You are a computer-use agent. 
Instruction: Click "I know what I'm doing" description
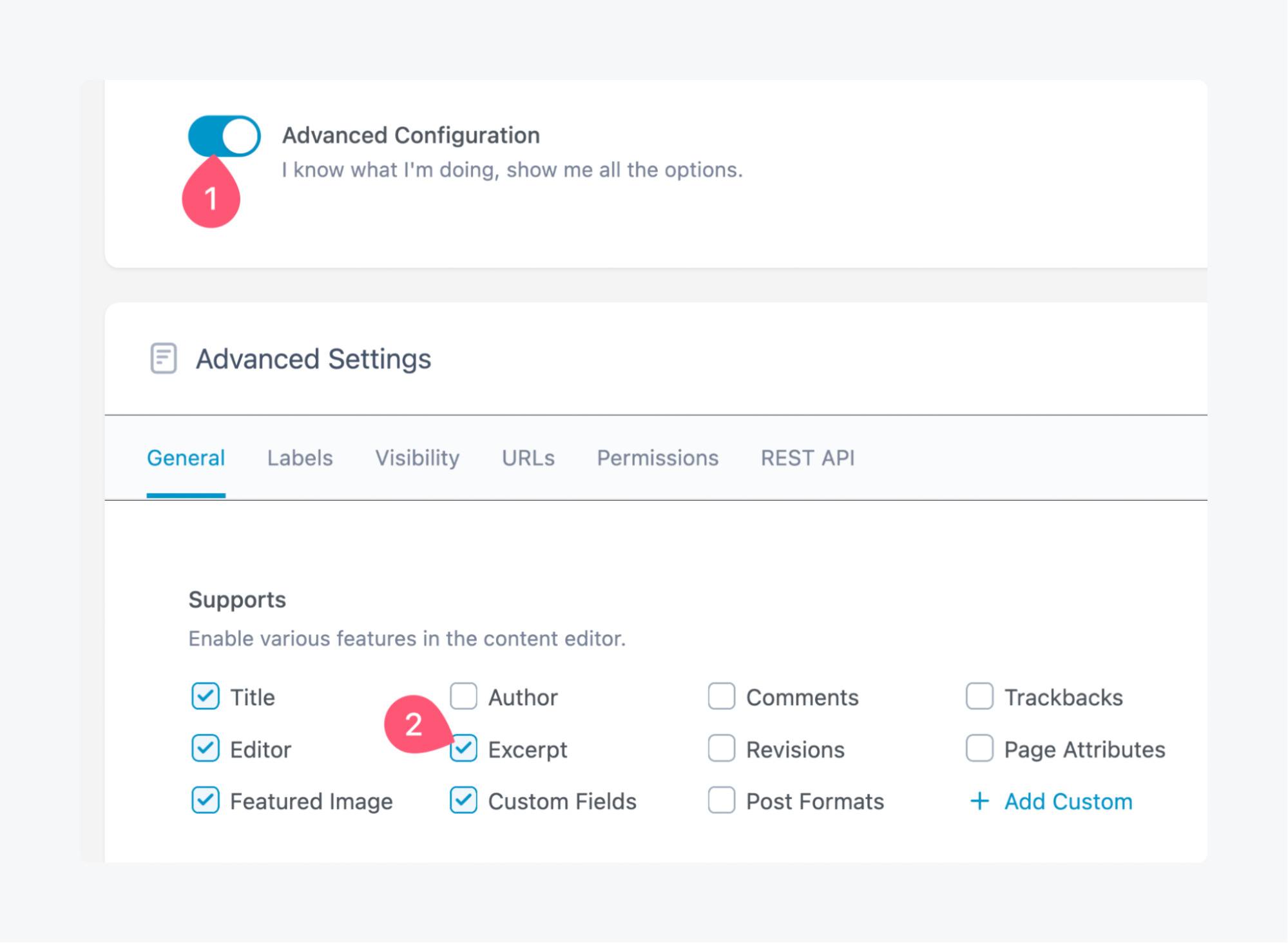coord(512,170)
